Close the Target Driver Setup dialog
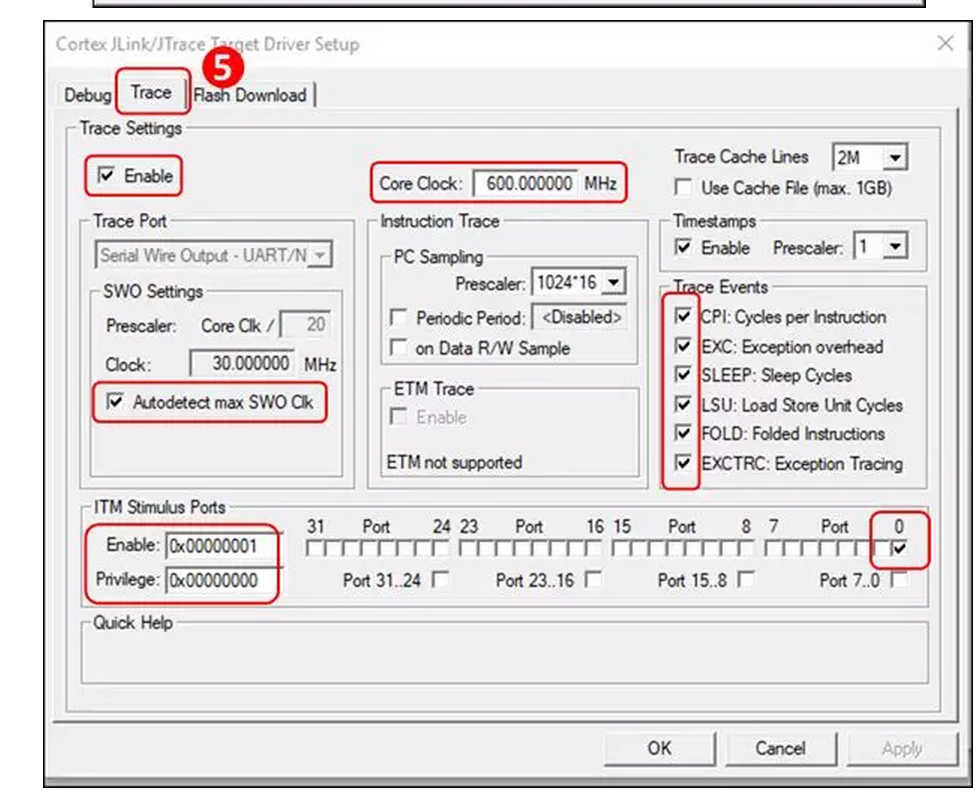The image size is (980, 792). tap(946, 43)
